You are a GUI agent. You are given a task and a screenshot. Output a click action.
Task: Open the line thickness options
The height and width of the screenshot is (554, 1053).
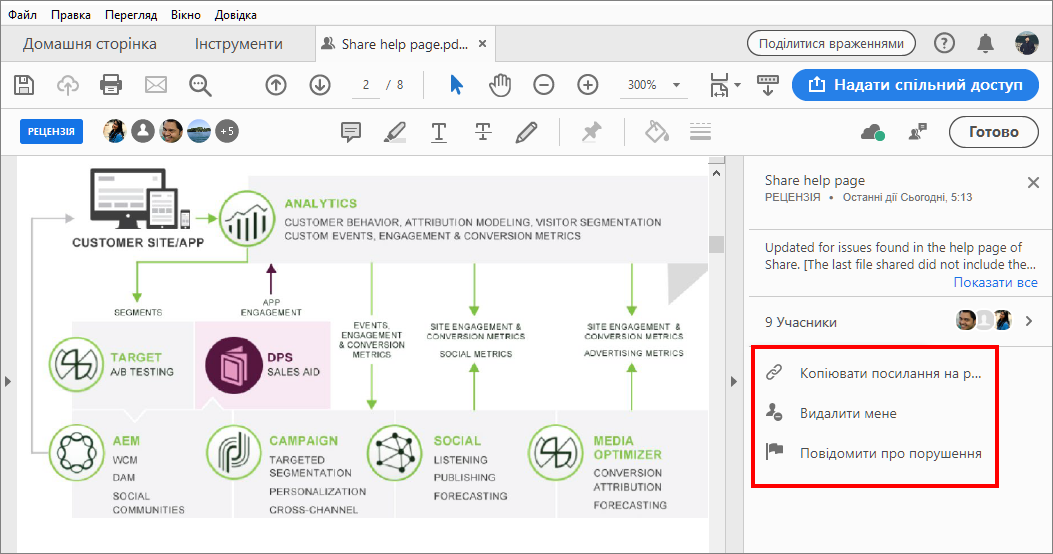pyautogui.click(x=700, y=132)
